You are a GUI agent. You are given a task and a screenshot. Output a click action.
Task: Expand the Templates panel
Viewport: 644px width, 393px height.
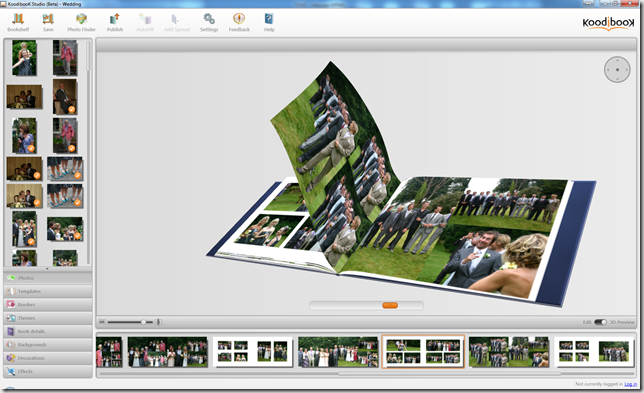tap(48, 291)
